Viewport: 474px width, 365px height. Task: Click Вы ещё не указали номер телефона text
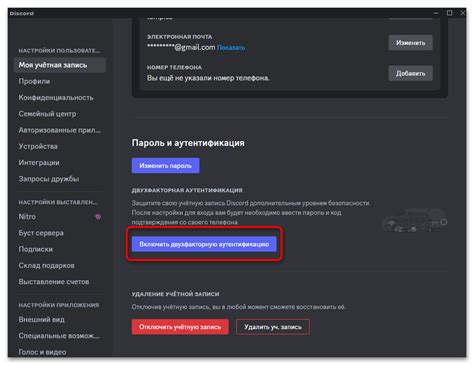[x=208, y=78]
